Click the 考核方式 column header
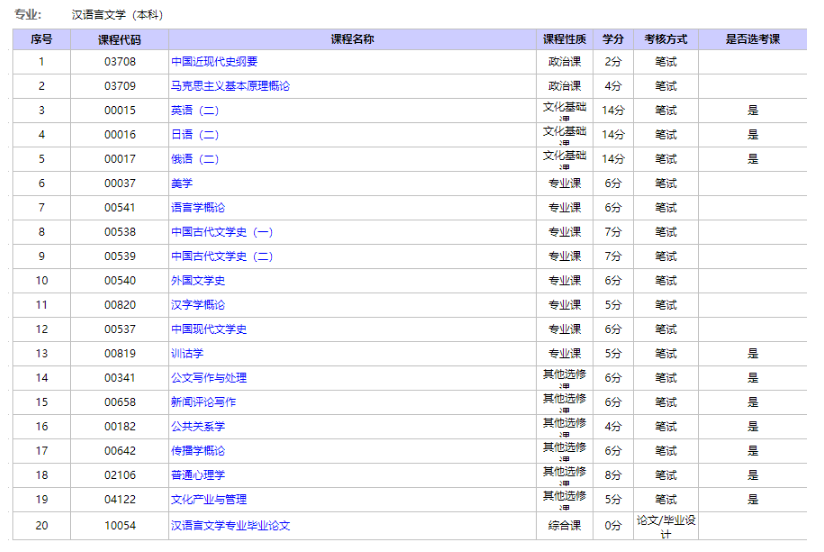824x552 pixels. tap(666, 39)
